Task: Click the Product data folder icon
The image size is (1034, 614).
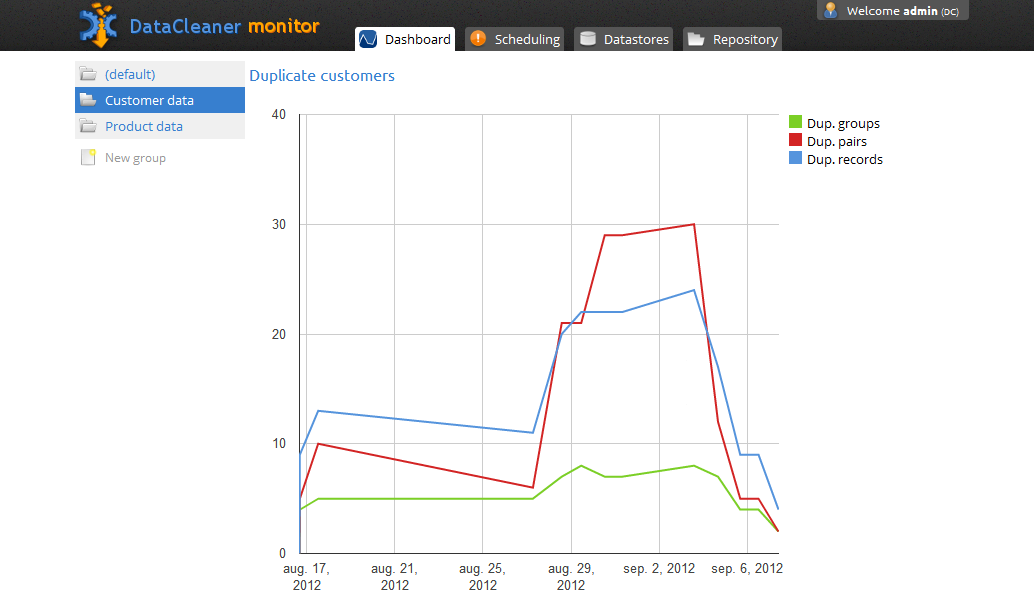Action: point(87,126)
